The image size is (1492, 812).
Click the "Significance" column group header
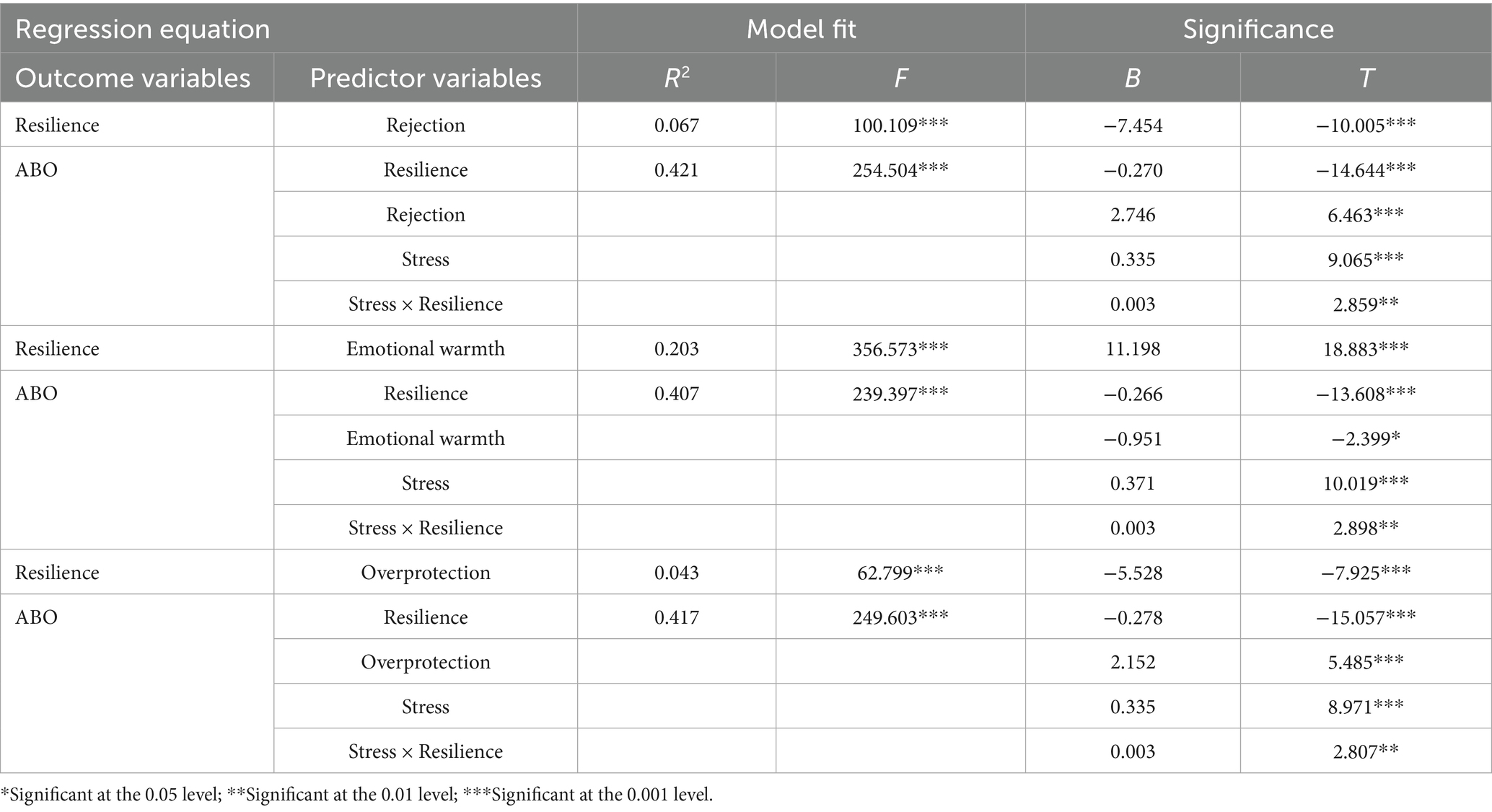tap(1258, 30)
